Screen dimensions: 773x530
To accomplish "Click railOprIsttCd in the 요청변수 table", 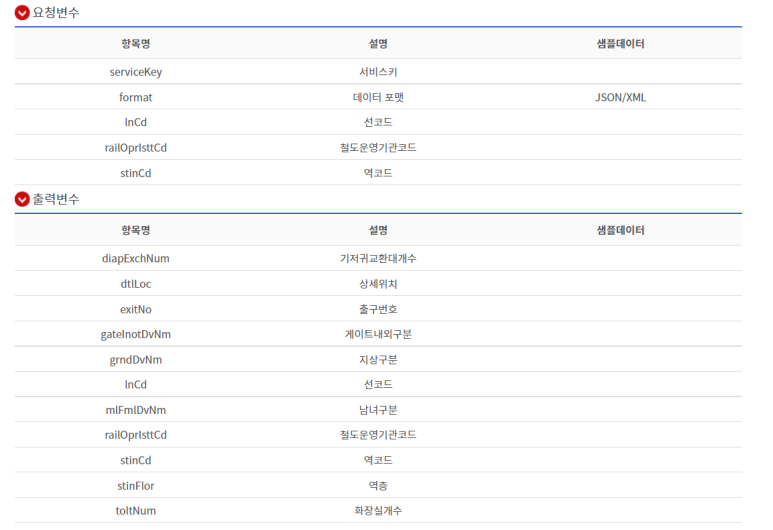I will [x=136, y=148].
